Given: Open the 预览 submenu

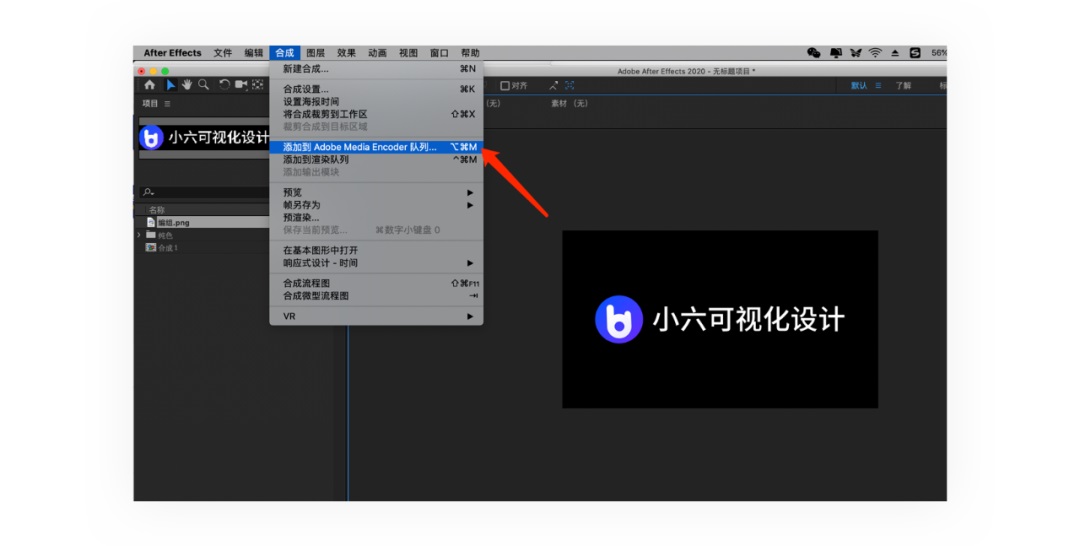Looking at the screenshot, I should point(376,192).
